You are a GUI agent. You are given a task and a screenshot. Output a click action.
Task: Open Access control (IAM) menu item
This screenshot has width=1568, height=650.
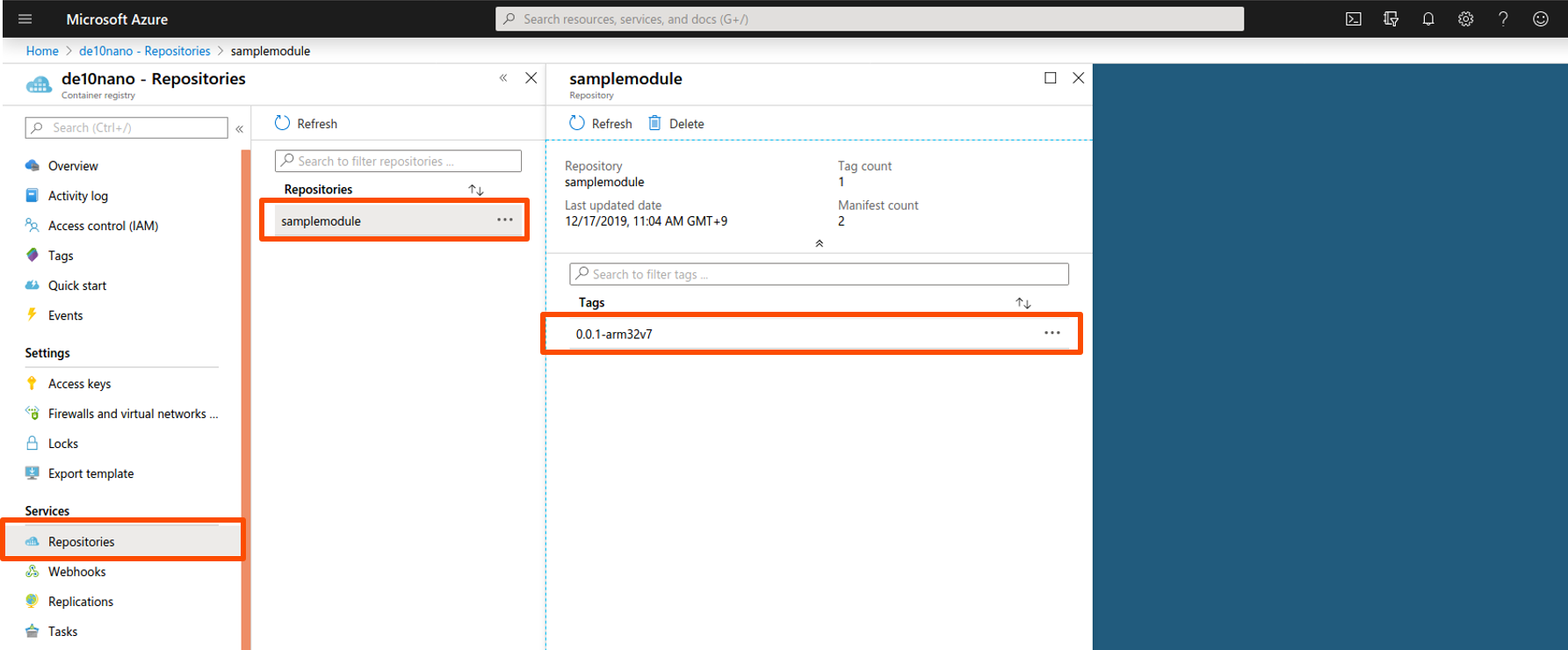[103, 225]
